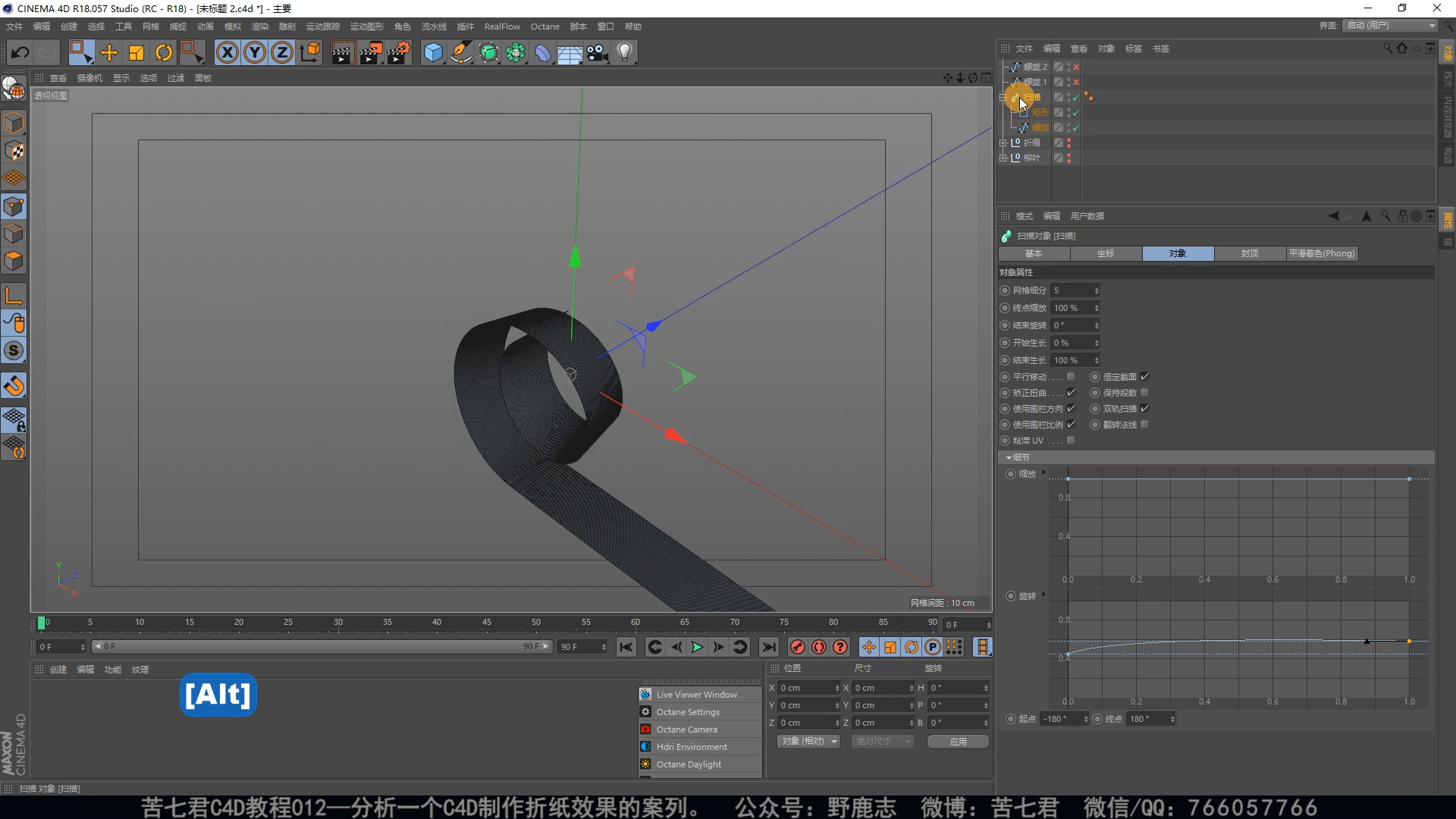
Task: Switch to the 平滑着色(Phong) tab
Action: (1322, 253)
